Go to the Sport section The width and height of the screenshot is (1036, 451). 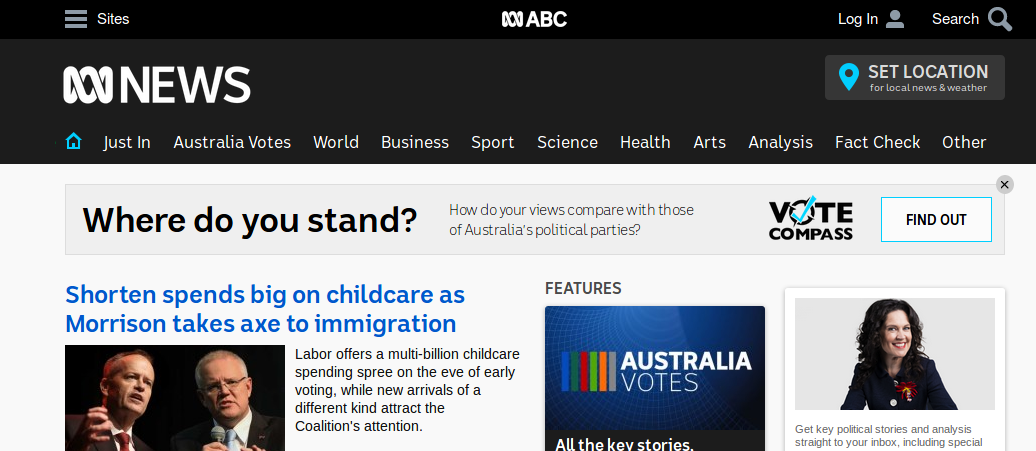(493, 142)
